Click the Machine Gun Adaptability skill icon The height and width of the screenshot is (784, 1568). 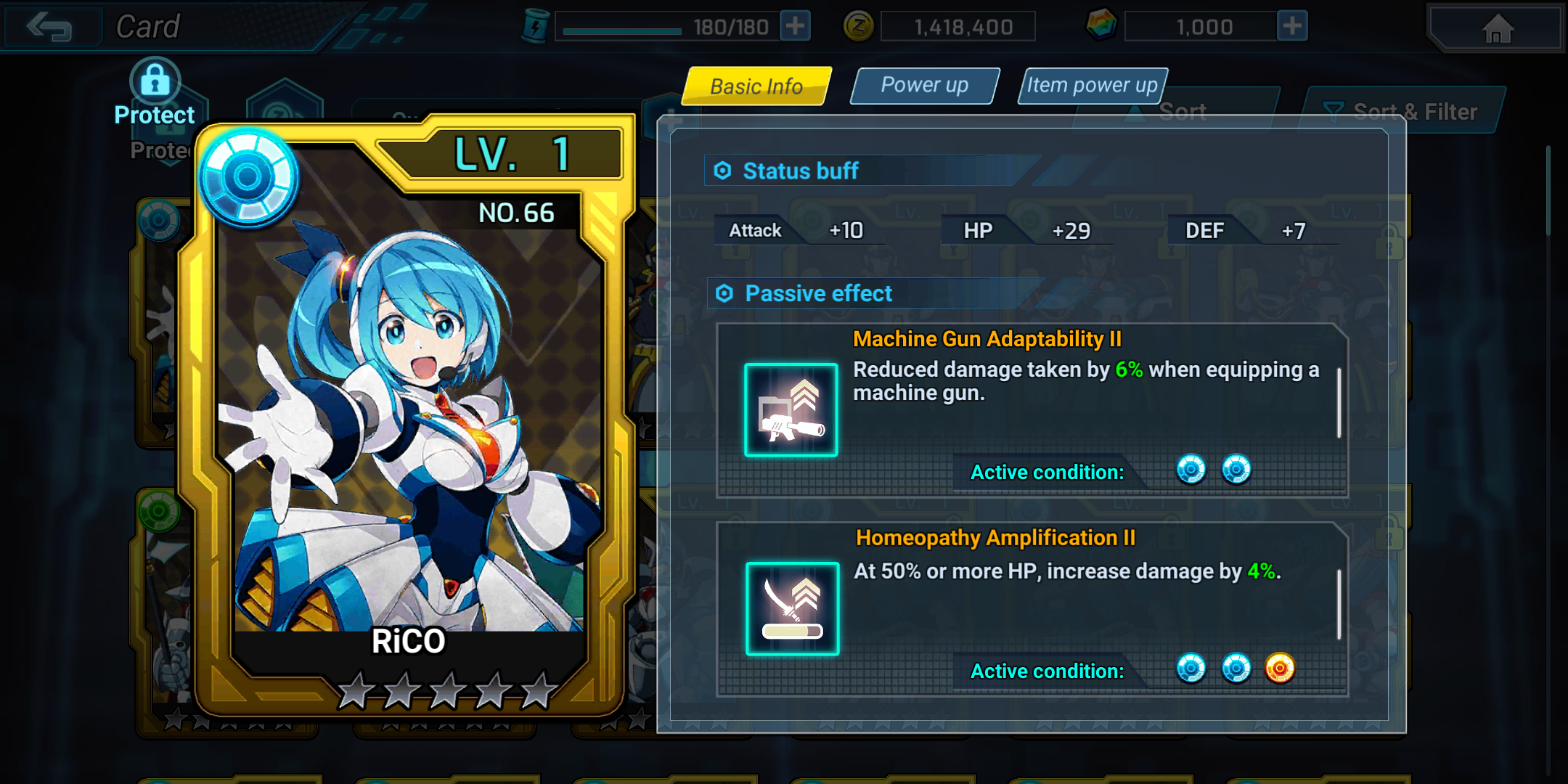pyautogui.click(x=791, y=410)
